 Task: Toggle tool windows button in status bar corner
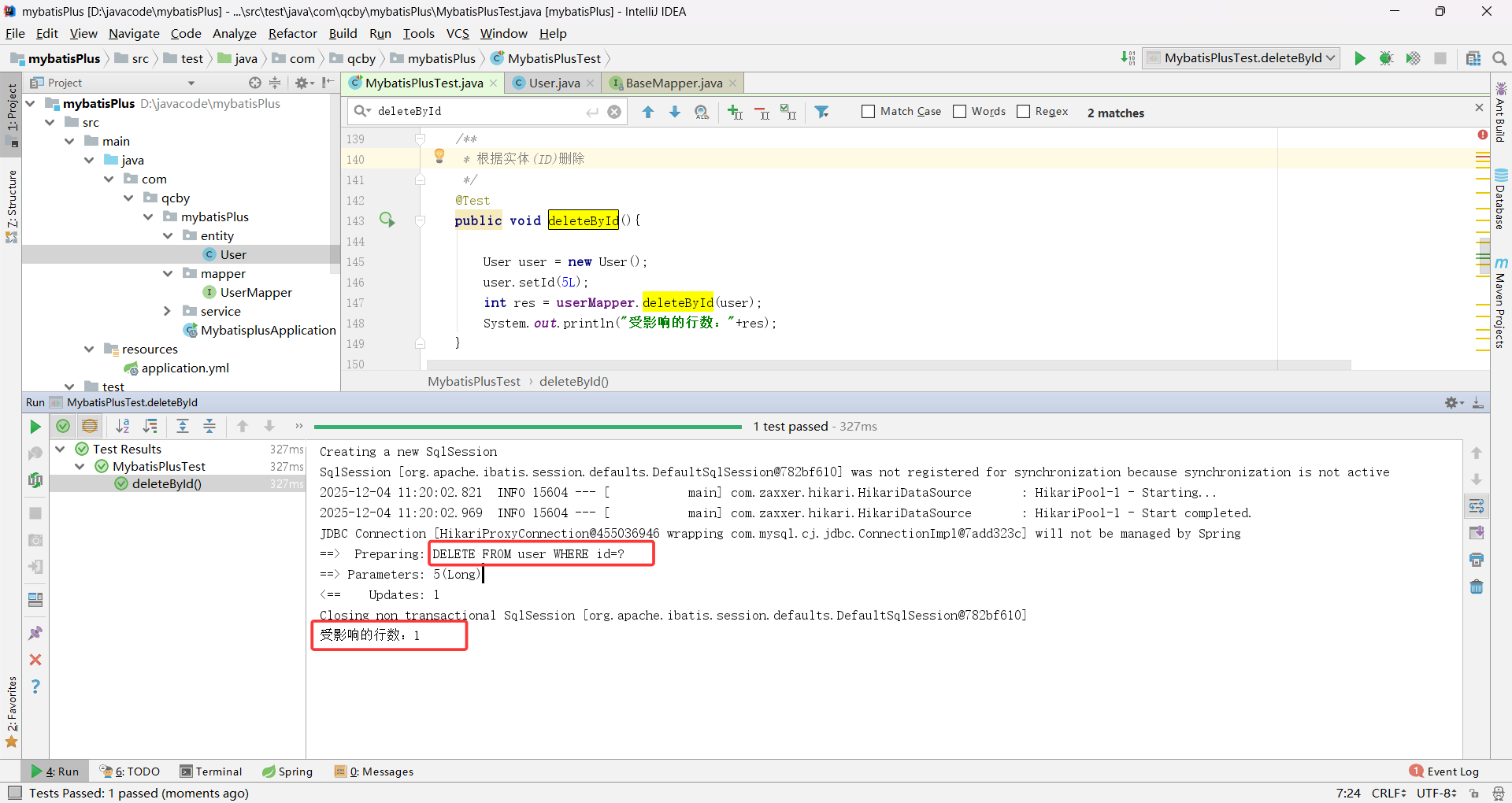pos(14,793)
